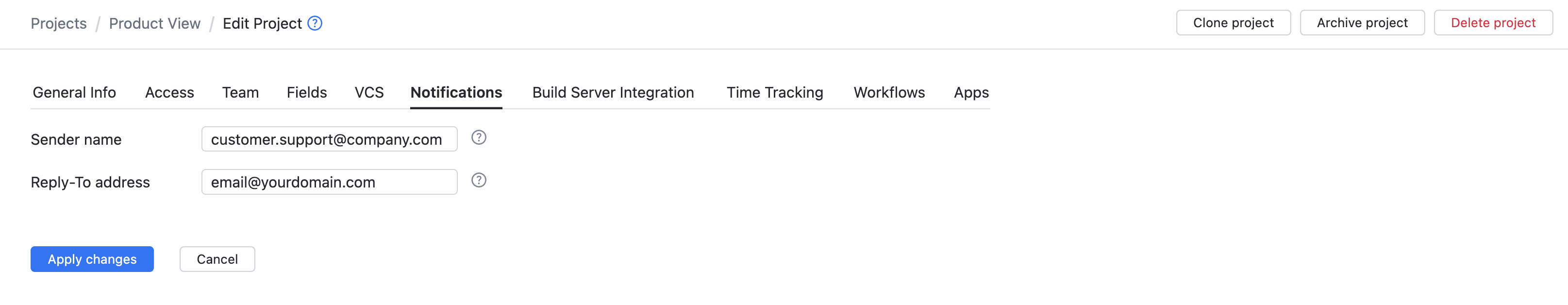Switch to the Time Tracking tab

774,93
